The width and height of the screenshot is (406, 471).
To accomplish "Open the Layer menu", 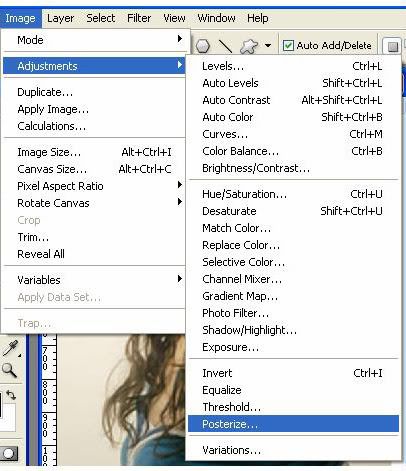I will (61, 18).
